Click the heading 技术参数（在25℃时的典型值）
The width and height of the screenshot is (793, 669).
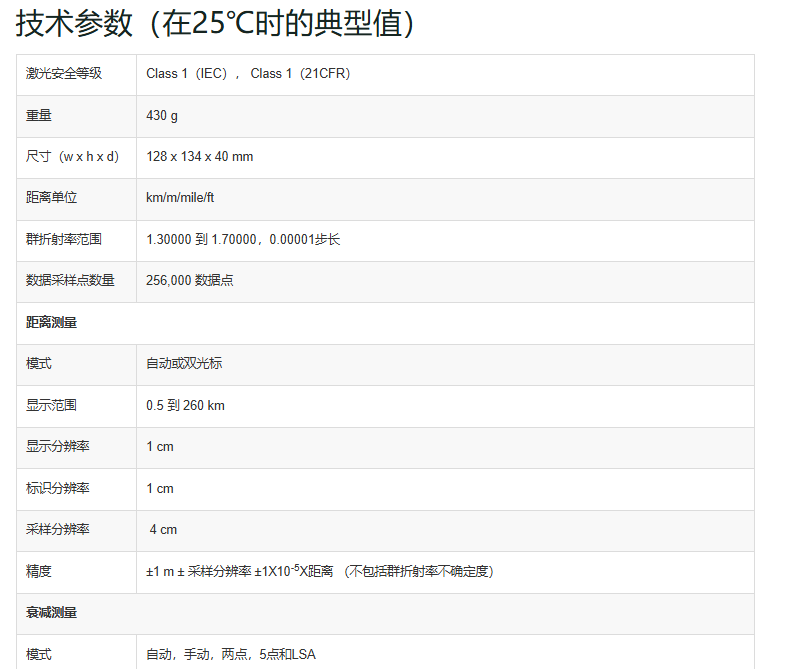(216, 24)
